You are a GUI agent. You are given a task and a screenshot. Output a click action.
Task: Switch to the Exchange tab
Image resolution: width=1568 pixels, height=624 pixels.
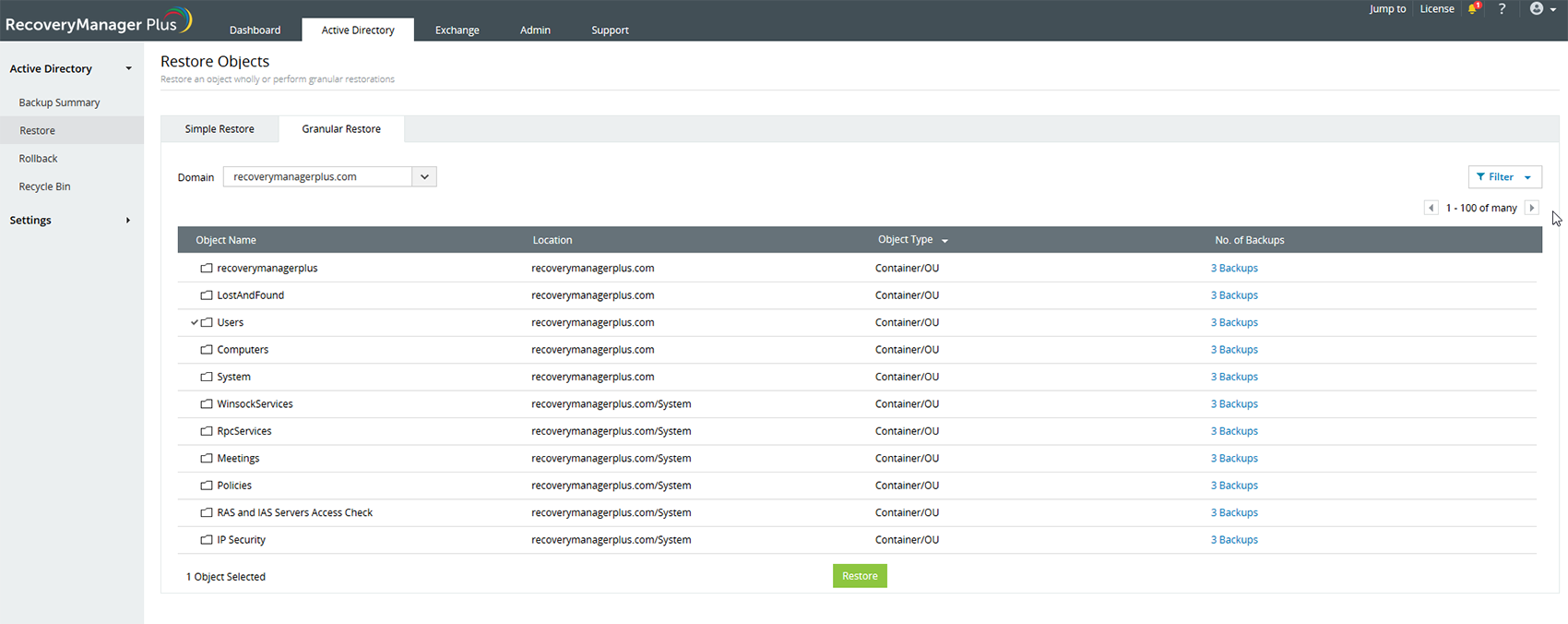point(457,30)
